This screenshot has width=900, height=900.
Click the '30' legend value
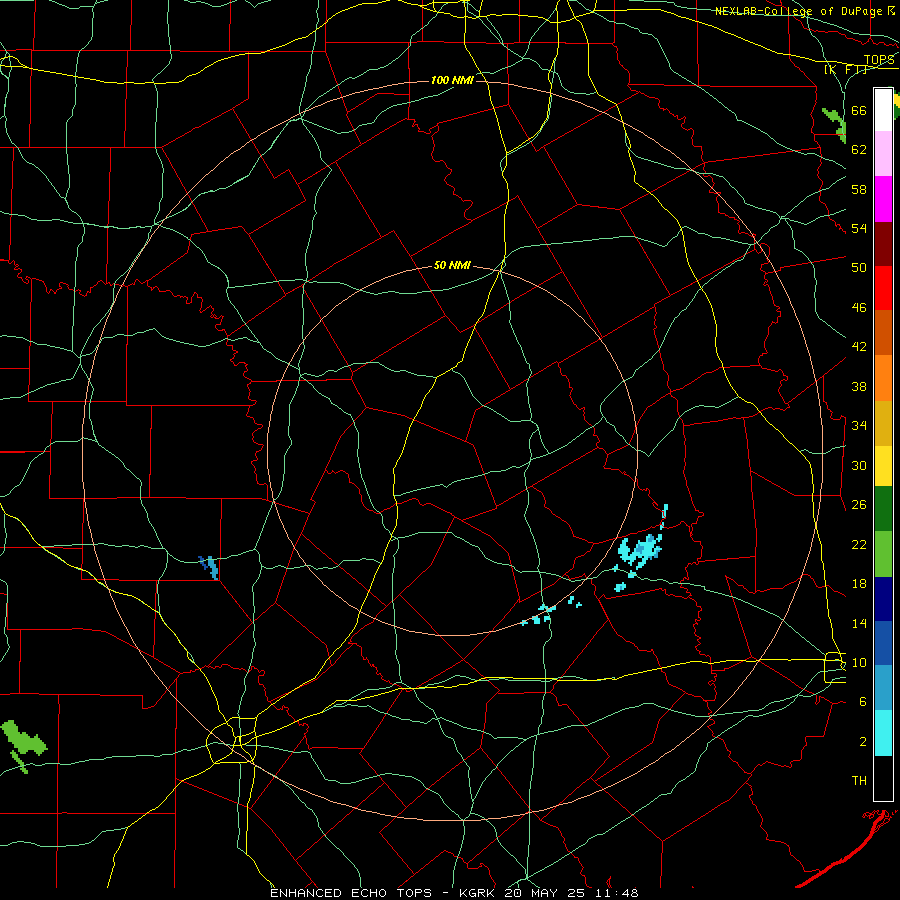[859, 465]
